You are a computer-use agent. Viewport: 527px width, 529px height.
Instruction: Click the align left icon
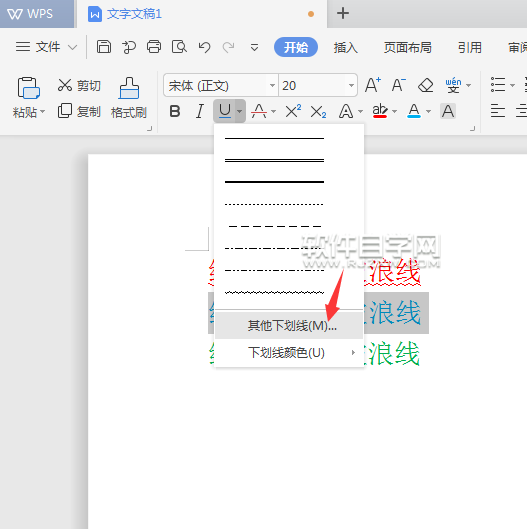(498, 111)
